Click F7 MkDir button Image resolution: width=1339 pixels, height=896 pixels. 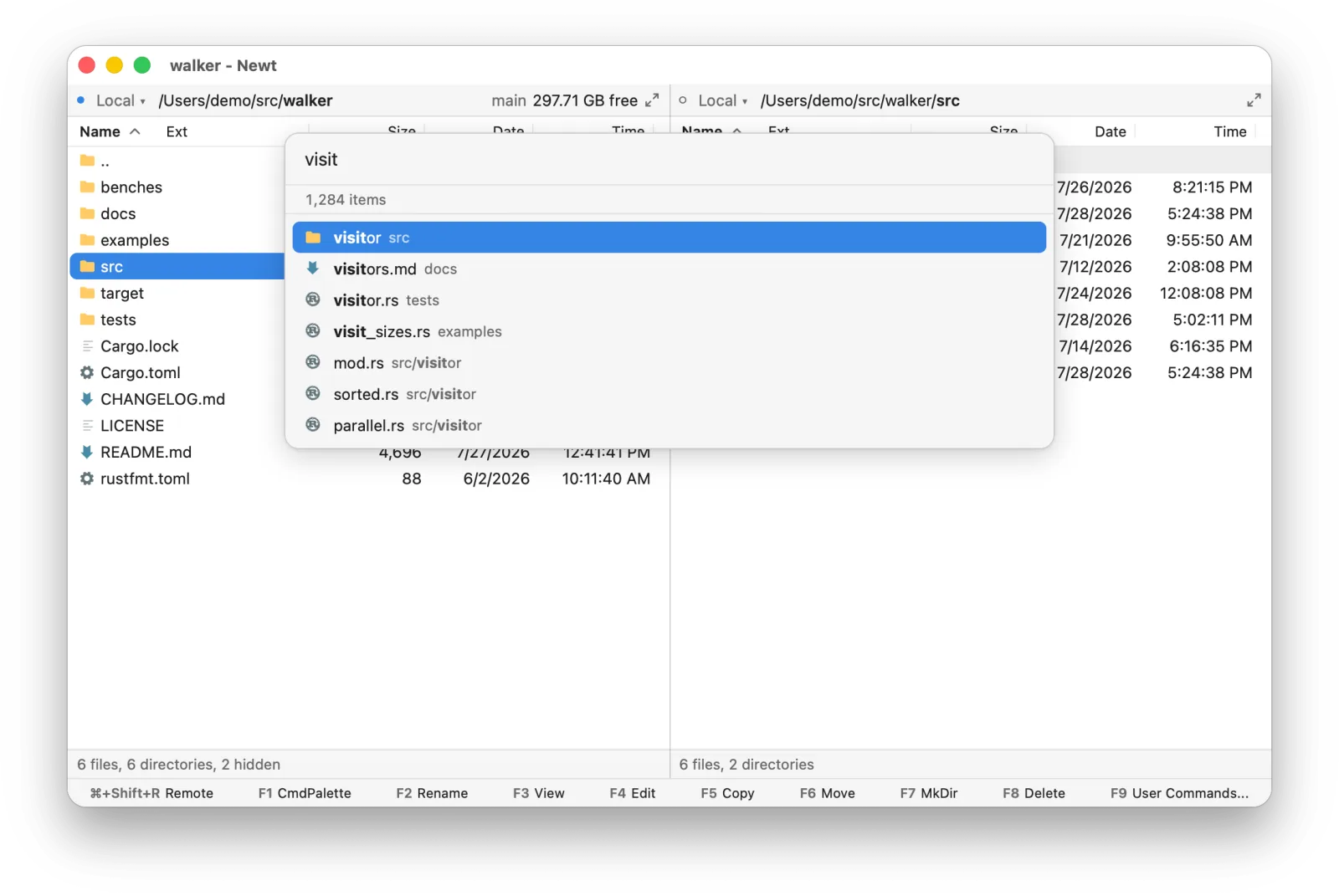click(929, 793)
